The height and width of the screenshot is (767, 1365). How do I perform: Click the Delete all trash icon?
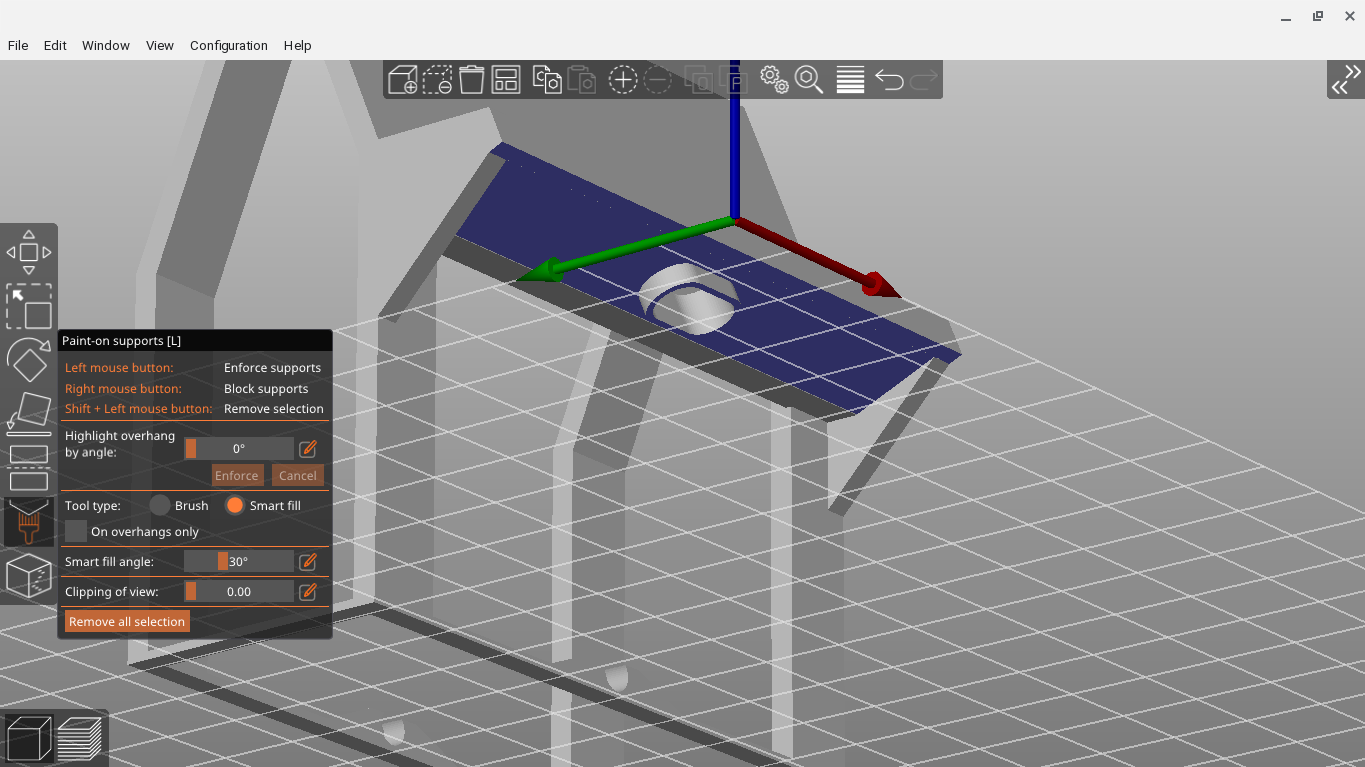click(472, 80)
